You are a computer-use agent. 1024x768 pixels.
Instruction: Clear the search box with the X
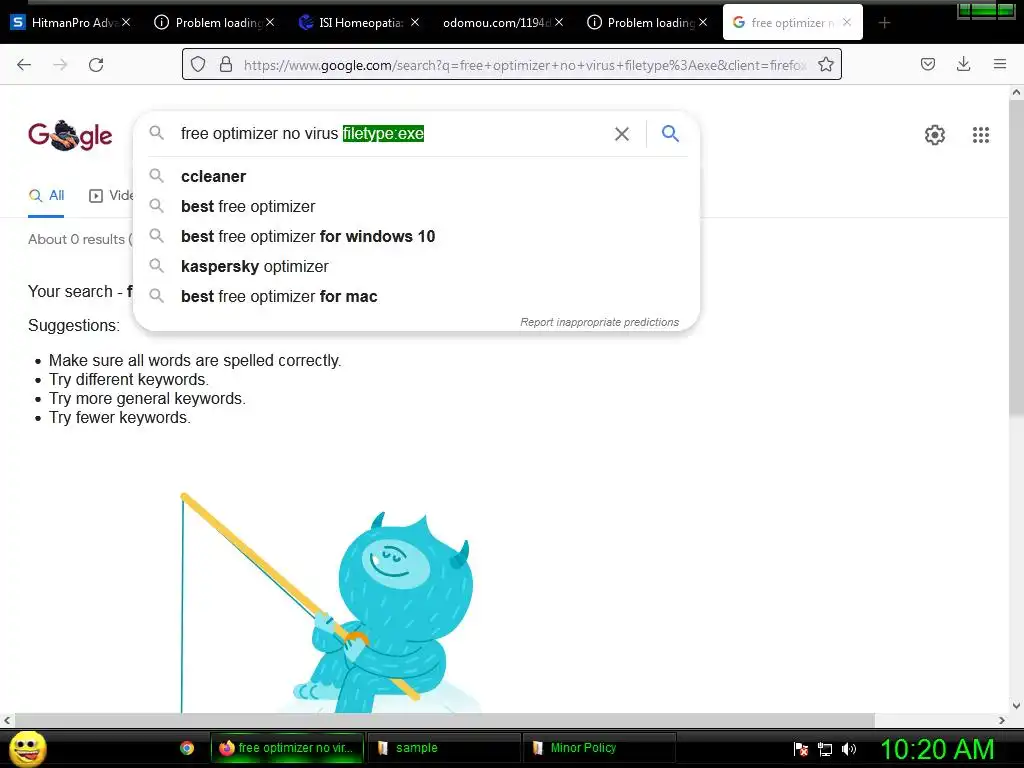pos(622,134)
